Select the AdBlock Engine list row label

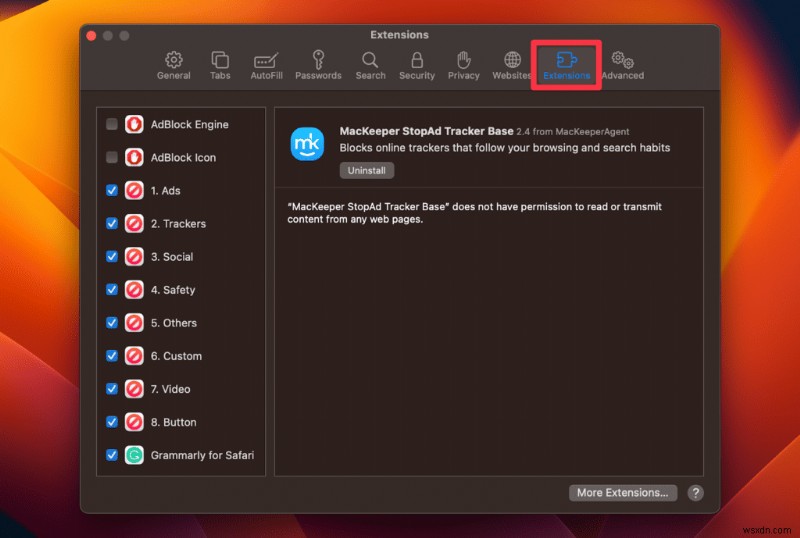189,125
